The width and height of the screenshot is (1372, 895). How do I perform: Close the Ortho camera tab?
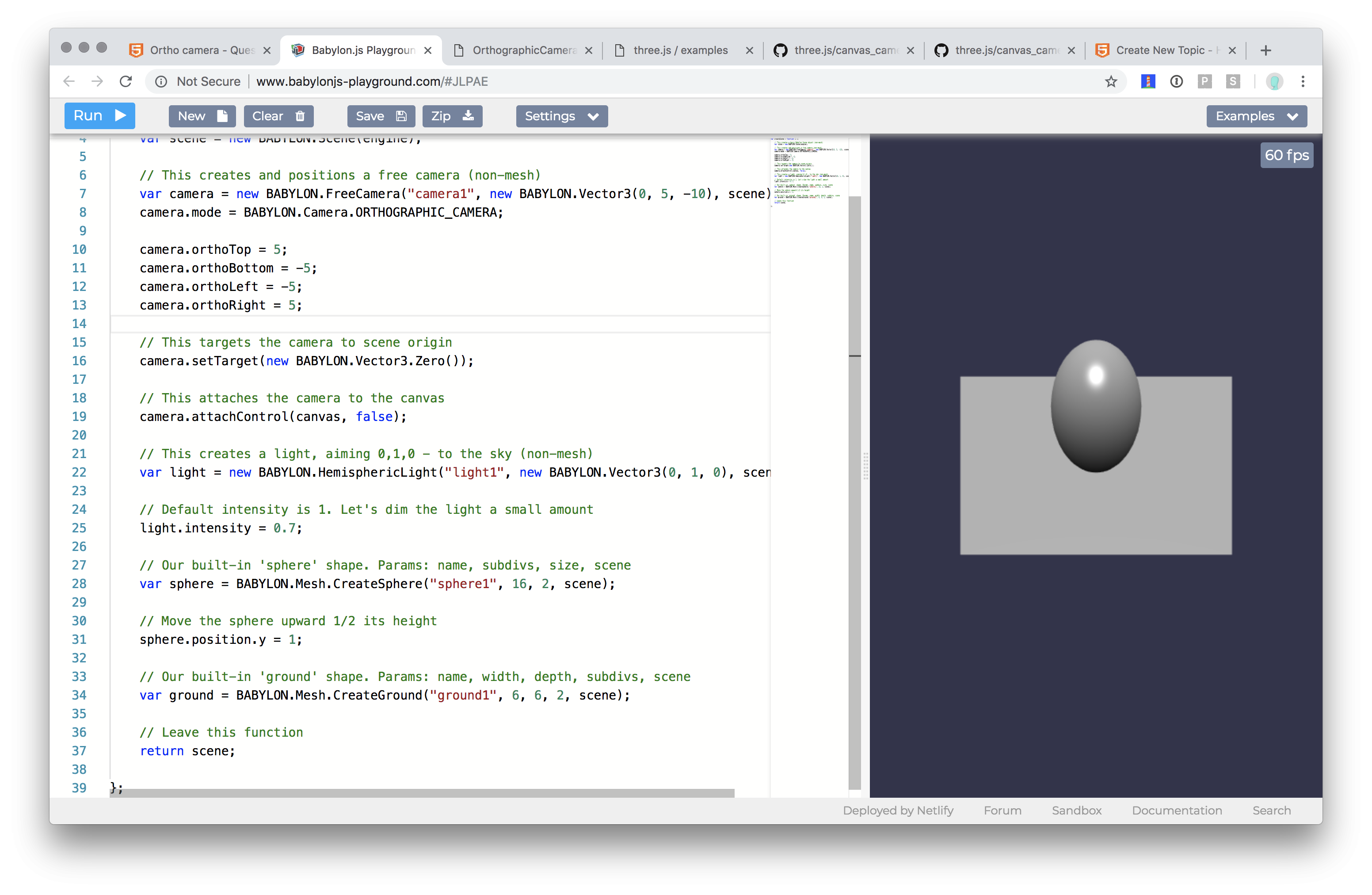click(267, 50)
